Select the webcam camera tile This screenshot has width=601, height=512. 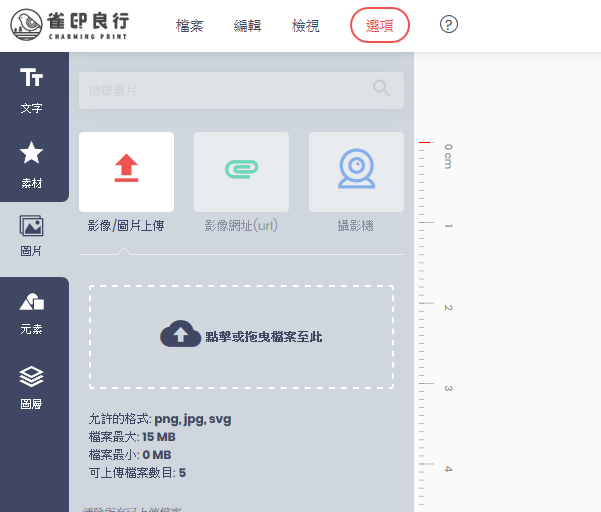click(356, 172)
